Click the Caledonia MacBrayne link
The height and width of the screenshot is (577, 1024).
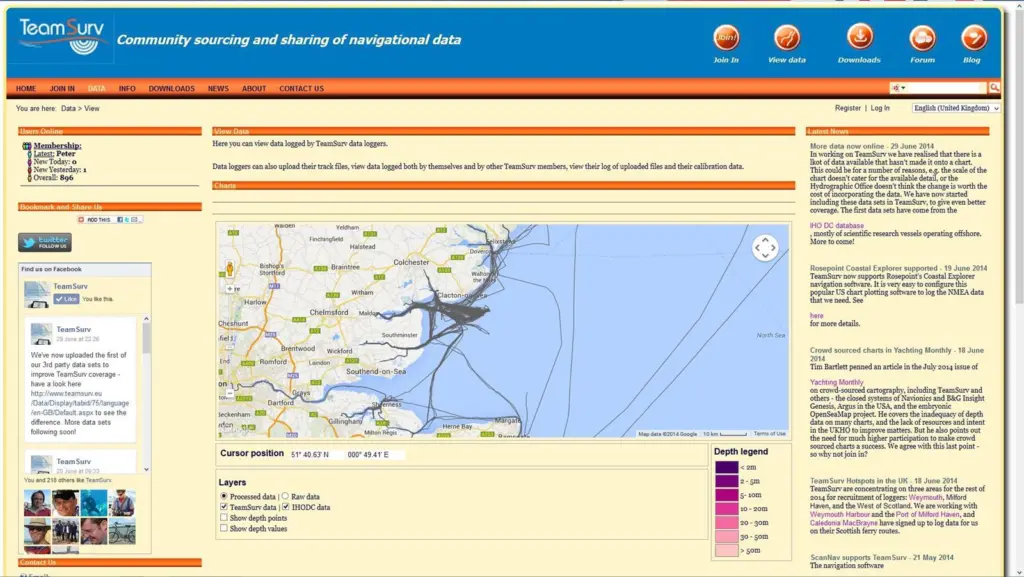point(844,523)
